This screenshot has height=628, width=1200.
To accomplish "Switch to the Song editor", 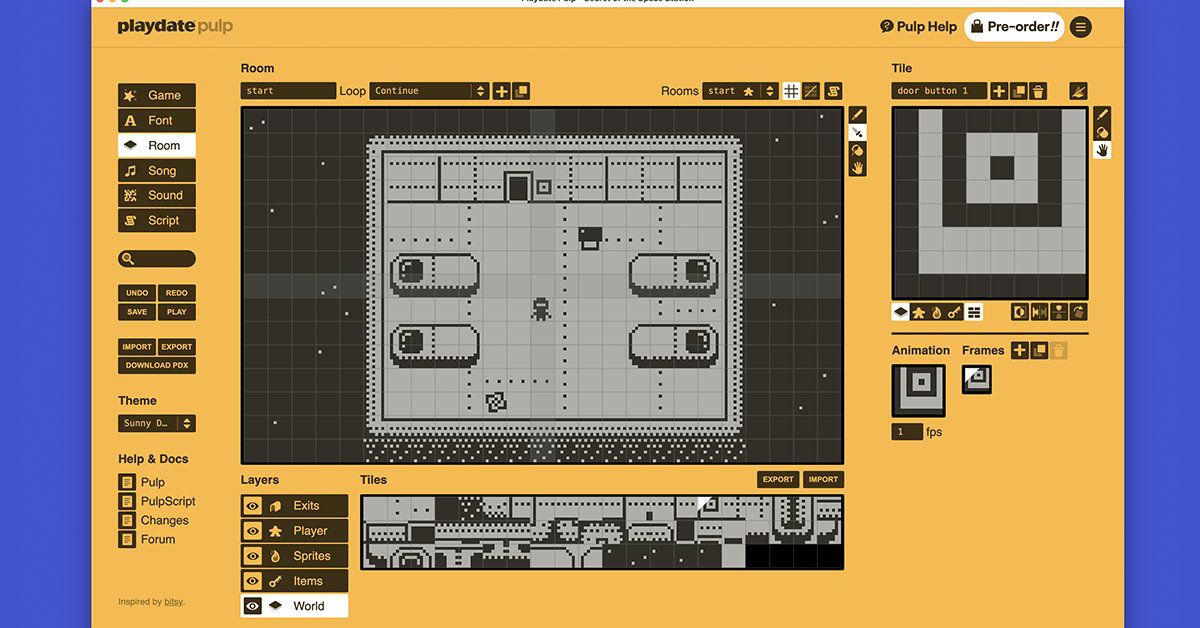I will pos(157,171).
